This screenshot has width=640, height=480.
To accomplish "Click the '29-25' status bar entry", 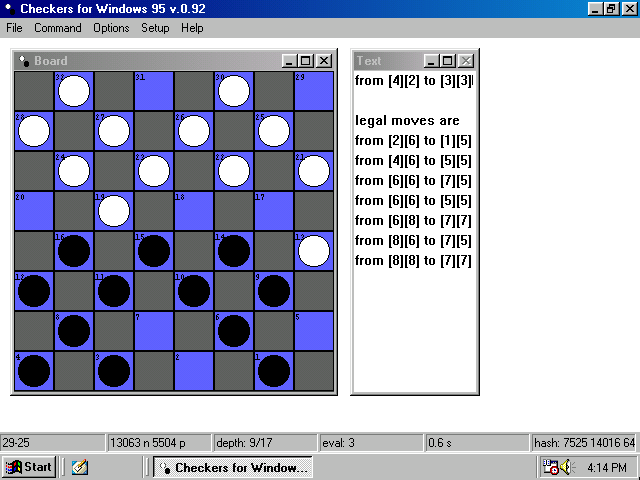I will (x=53, y=443).
